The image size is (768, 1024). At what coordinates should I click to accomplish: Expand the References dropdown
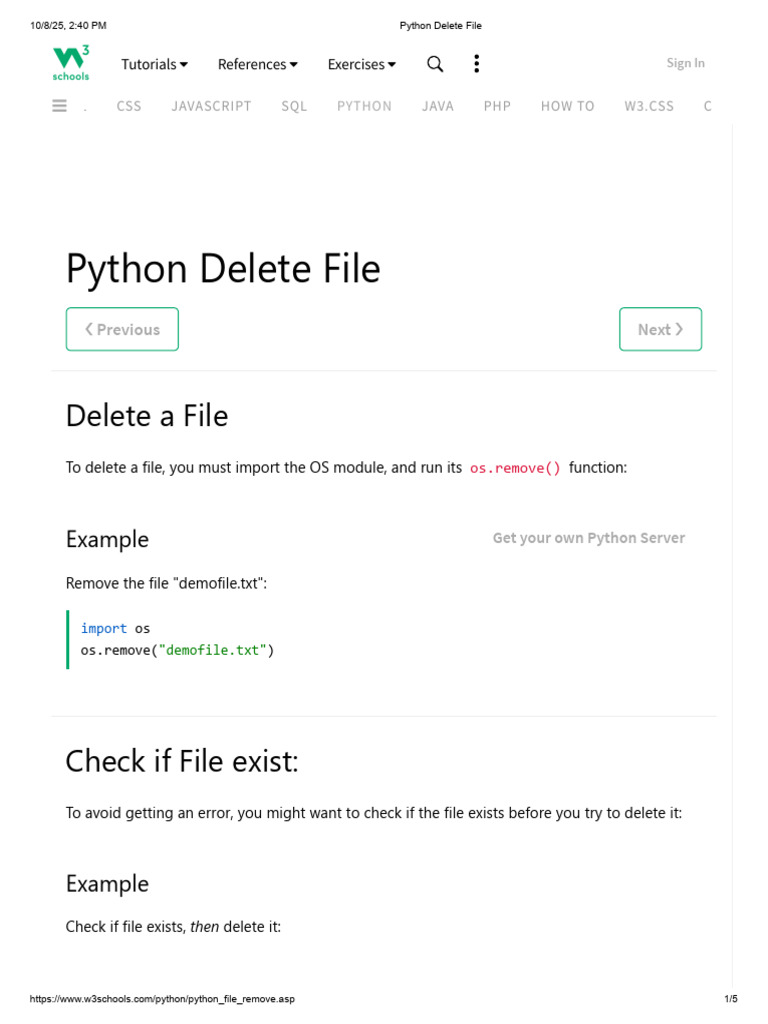pos(258,64)
